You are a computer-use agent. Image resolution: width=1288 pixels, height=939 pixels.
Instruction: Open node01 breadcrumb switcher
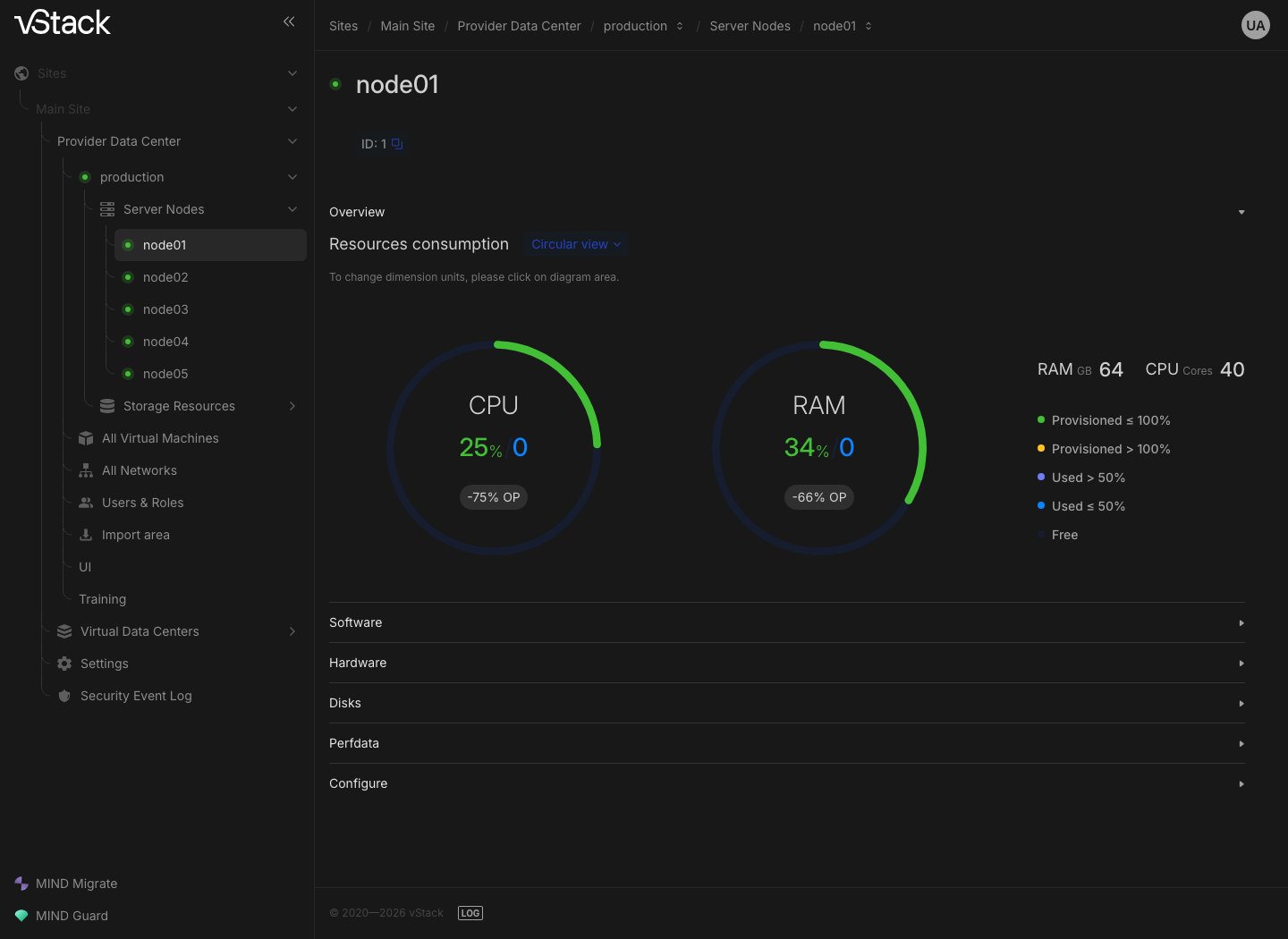click(869, 26)
